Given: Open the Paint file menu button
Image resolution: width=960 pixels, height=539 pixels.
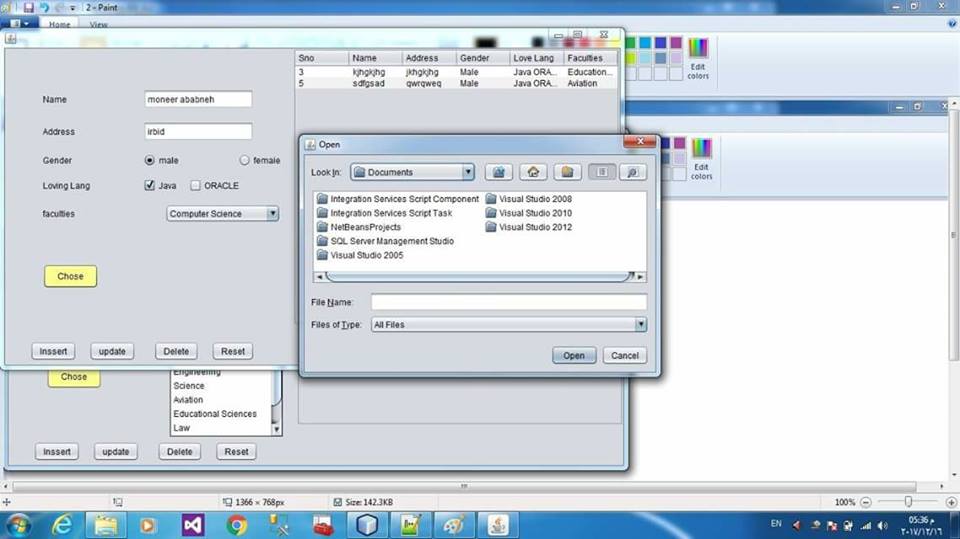Looking at the screenshot, I should pos(19,24).
